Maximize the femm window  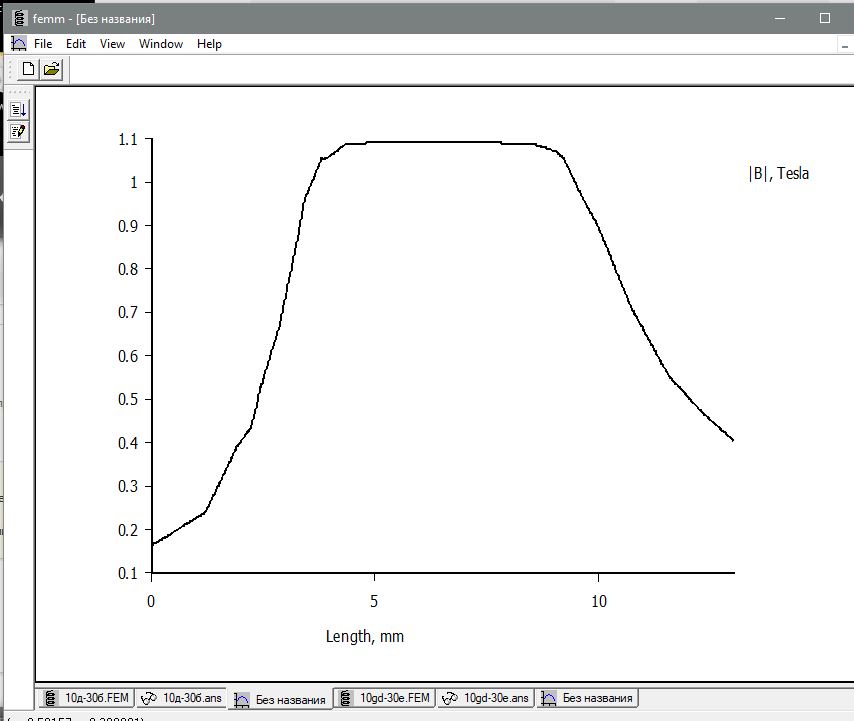pyautogui.click(x=825, y=19)
